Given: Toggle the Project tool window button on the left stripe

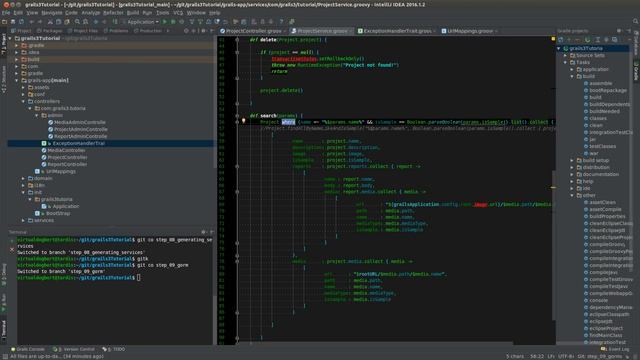Looking at the screenshot, I should (4, 44).
